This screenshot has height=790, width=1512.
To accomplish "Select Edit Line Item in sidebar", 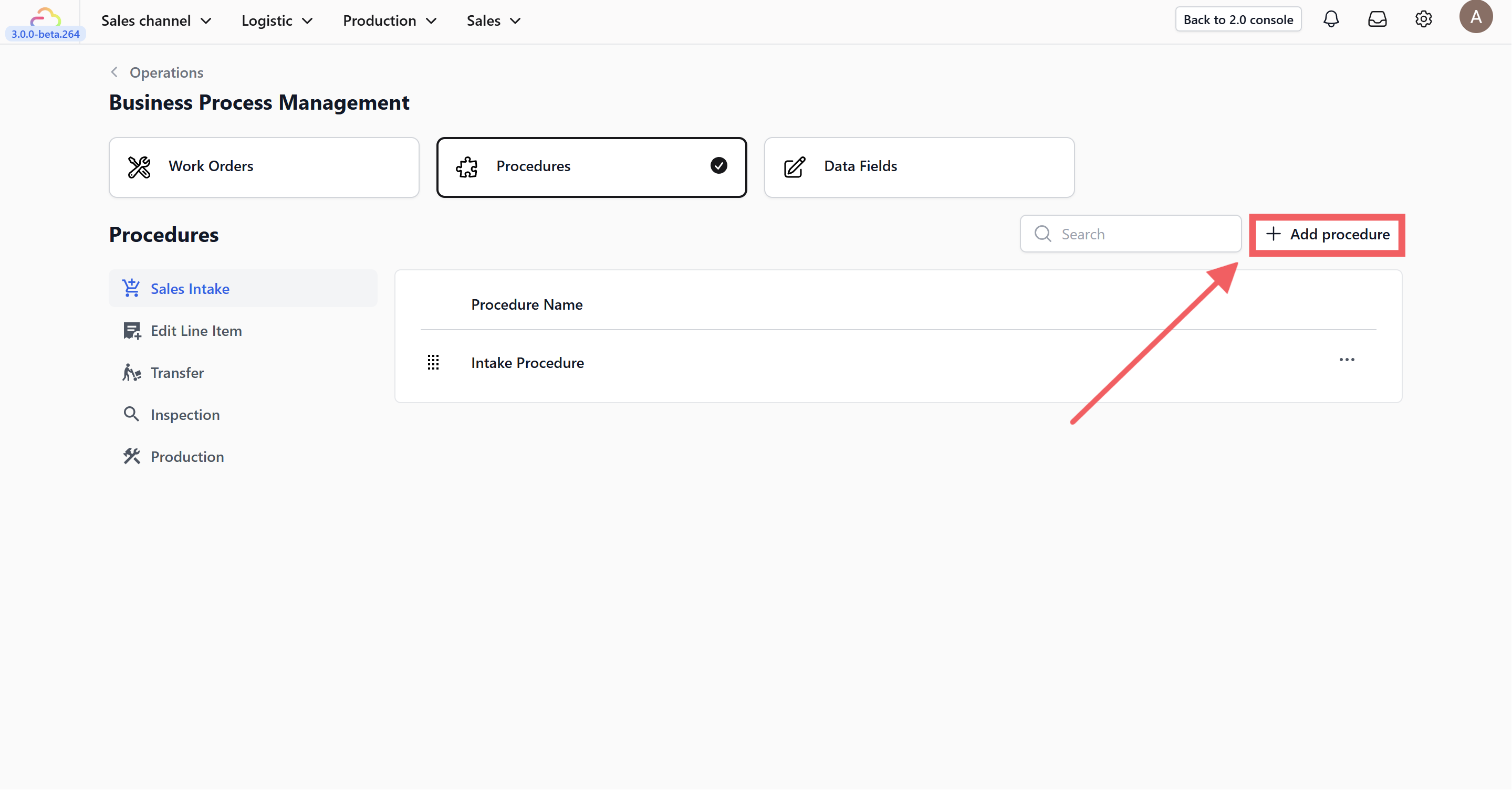I will click(x=195, y=331).
